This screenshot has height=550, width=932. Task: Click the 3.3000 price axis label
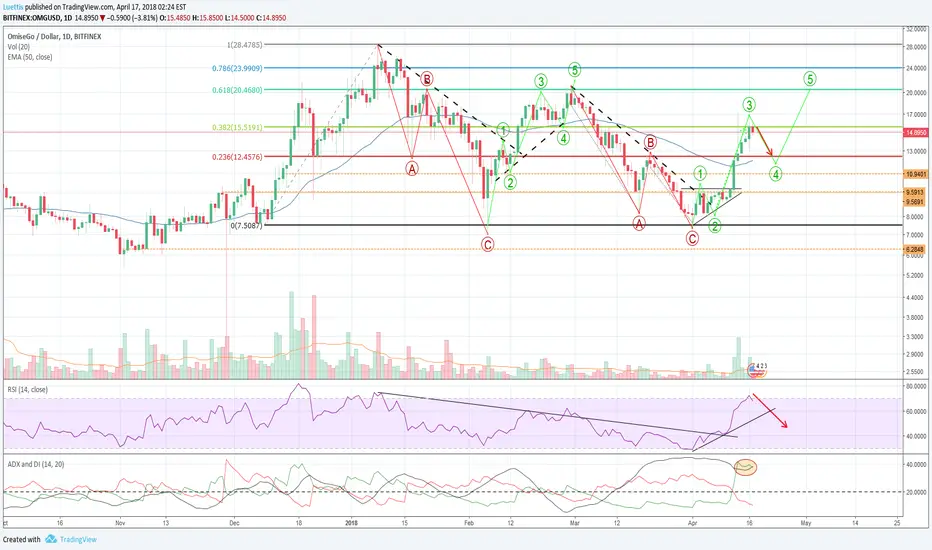pyautogui.click(x=916, y=337)
